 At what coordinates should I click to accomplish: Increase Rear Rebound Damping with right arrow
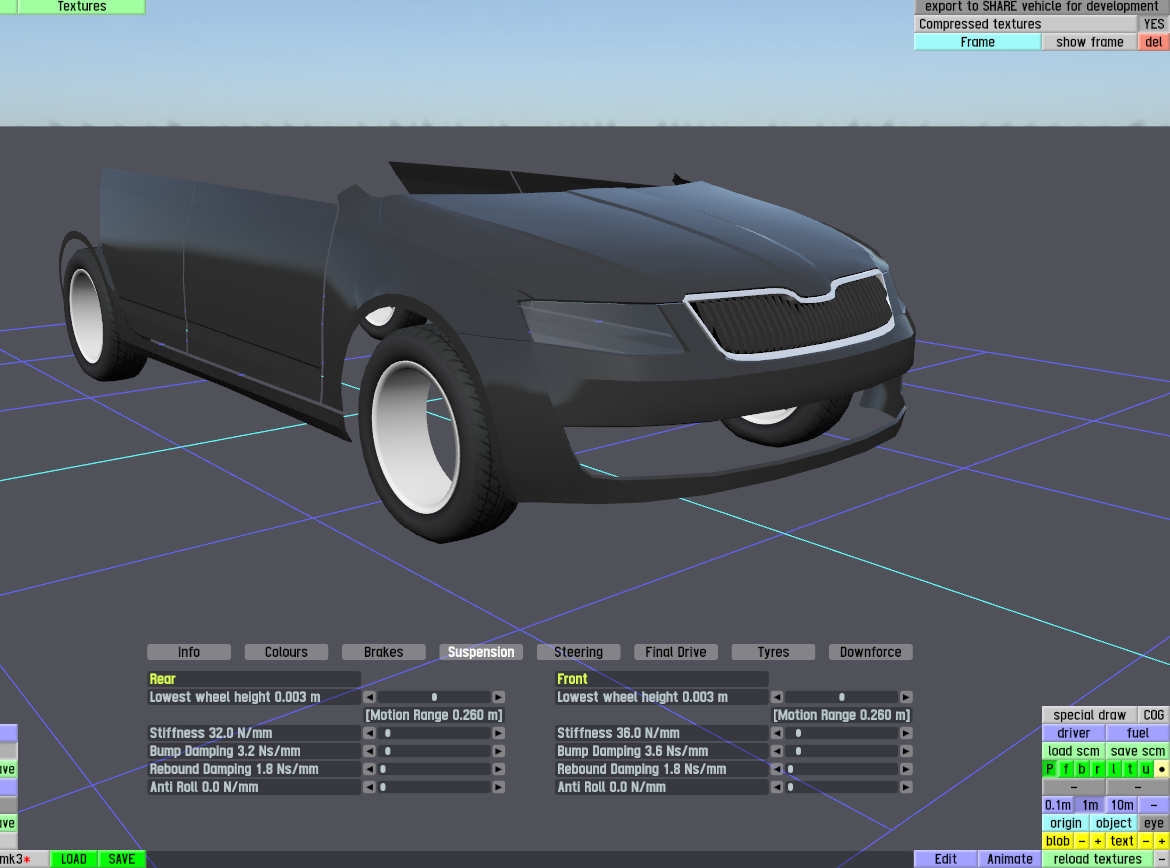[x=498, y=769]
